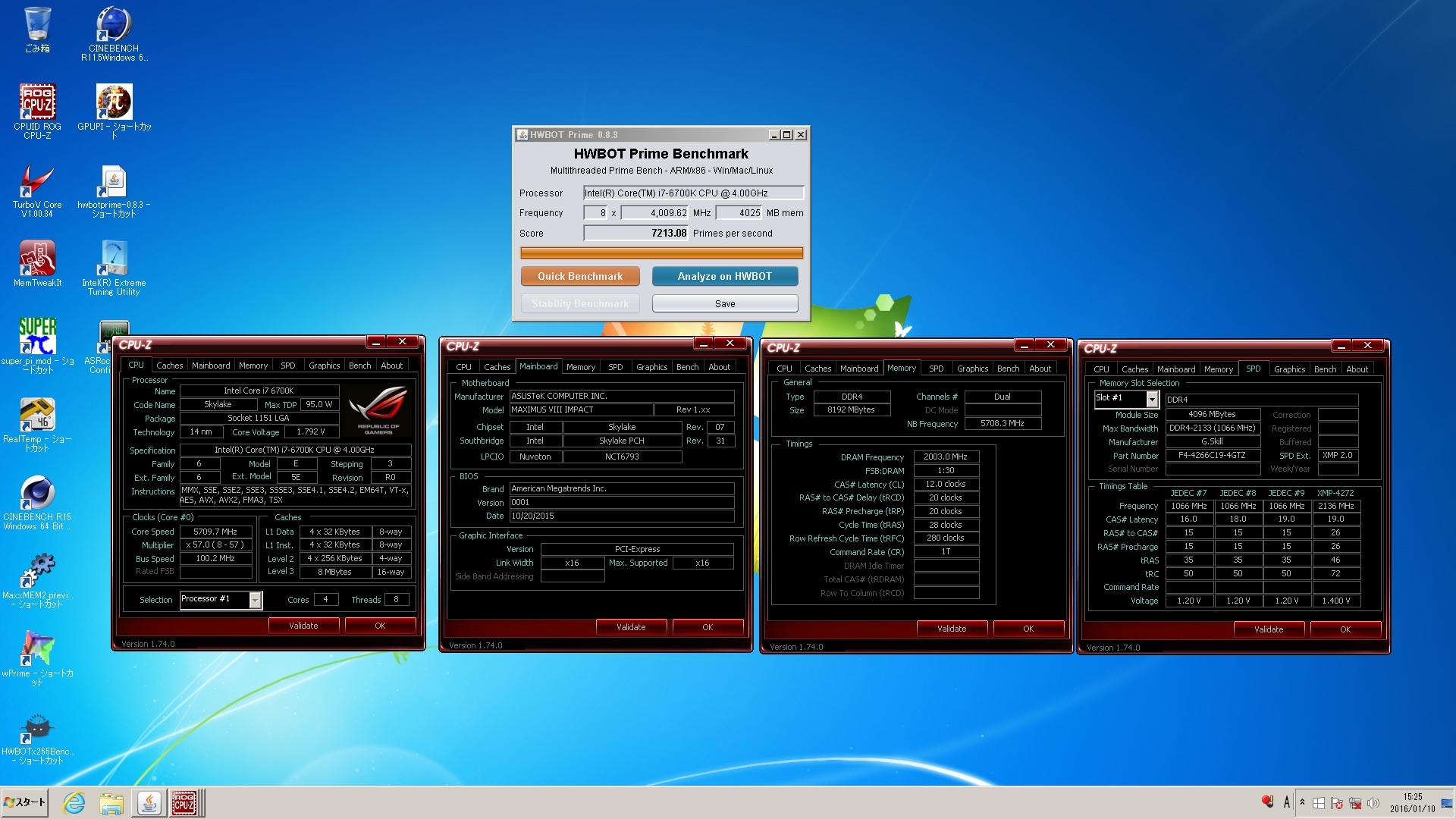
Task: Launch super_pi_mod shortcut icon
Action: click(37, 346)
